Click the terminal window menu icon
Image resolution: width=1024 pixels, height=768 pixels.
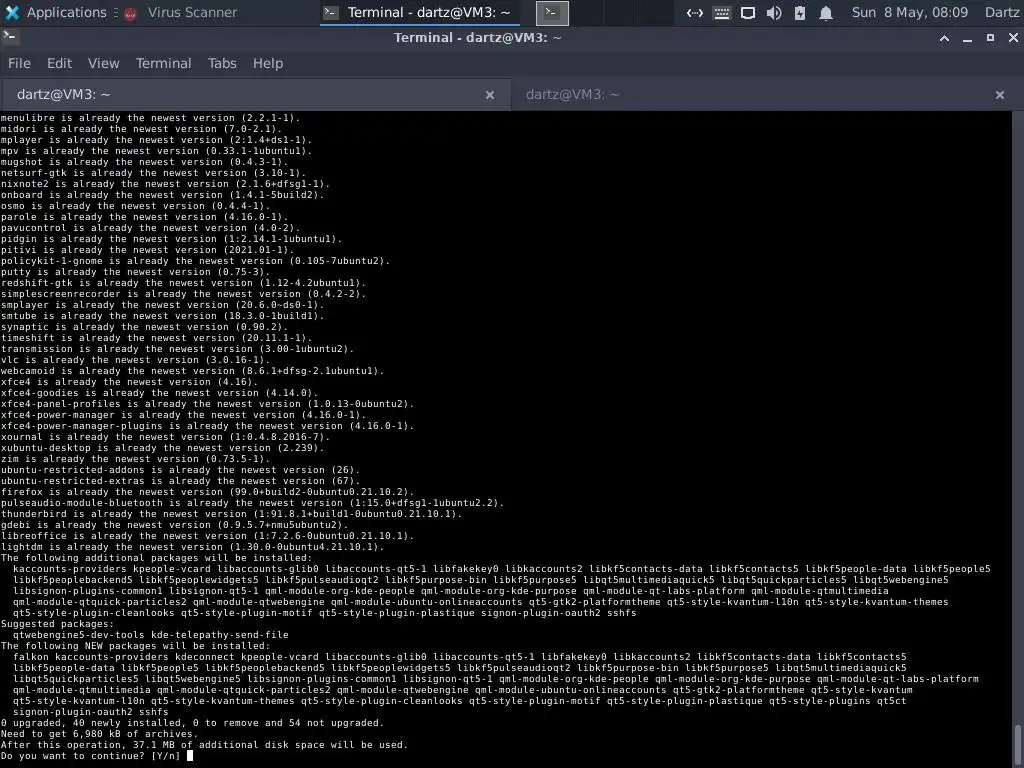[x=10, y=36]
